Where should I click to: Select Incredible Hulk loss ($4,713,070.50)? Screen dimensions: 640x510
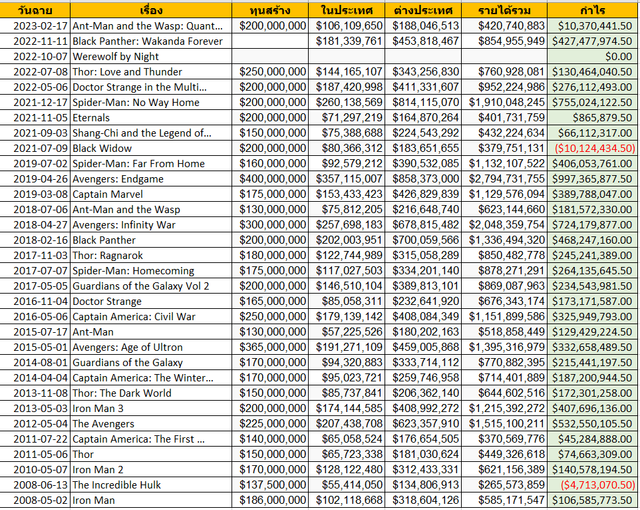tap(593, 485)
